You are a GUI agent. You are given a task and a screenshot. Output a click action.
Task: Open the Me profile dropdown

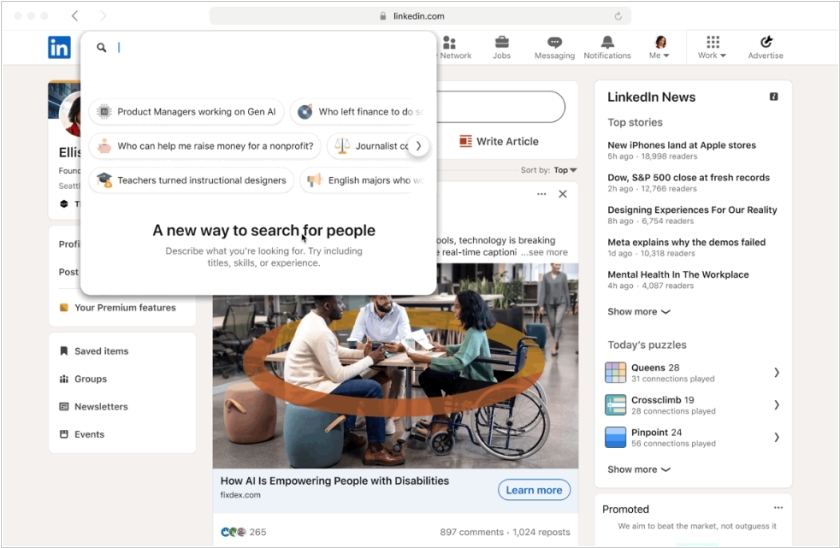660,47
